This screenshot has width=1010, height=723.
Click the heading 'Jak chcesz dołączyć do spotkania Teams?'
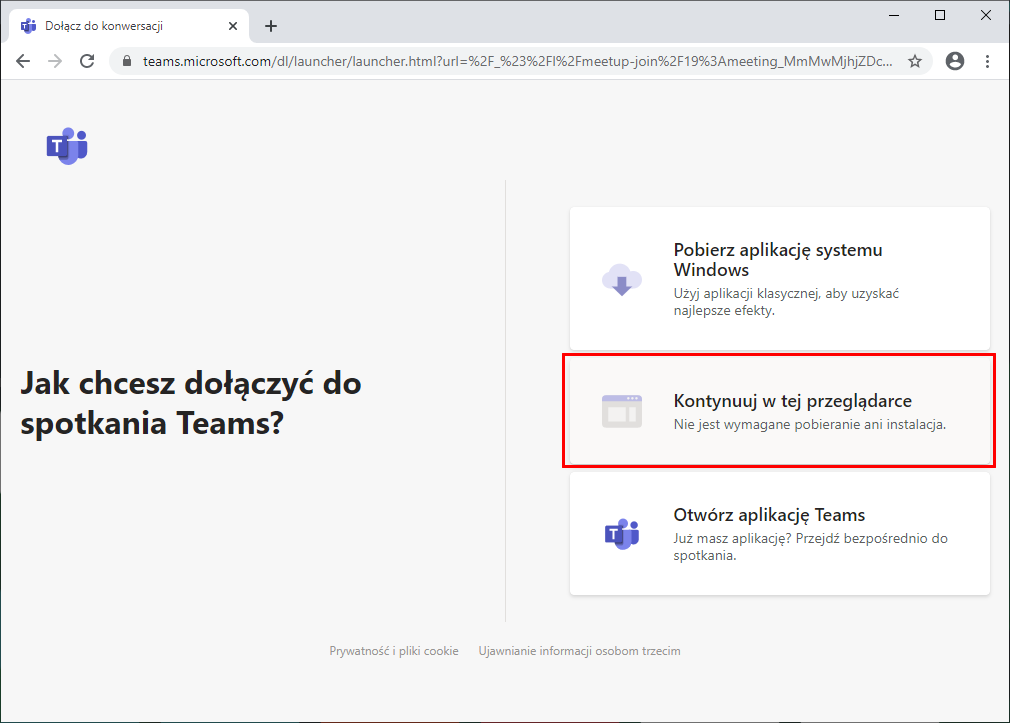point(191,403)
